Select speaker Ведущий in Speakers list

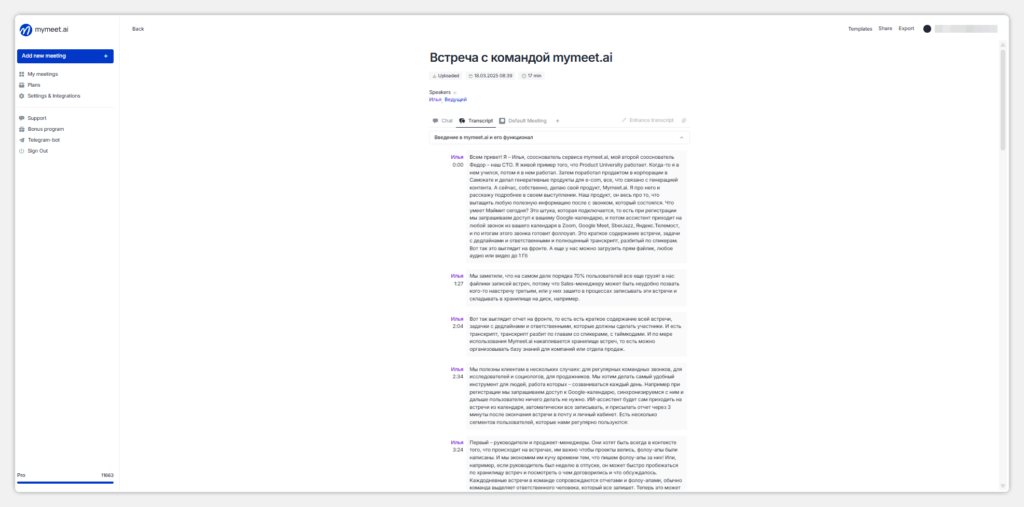point(455,99)
